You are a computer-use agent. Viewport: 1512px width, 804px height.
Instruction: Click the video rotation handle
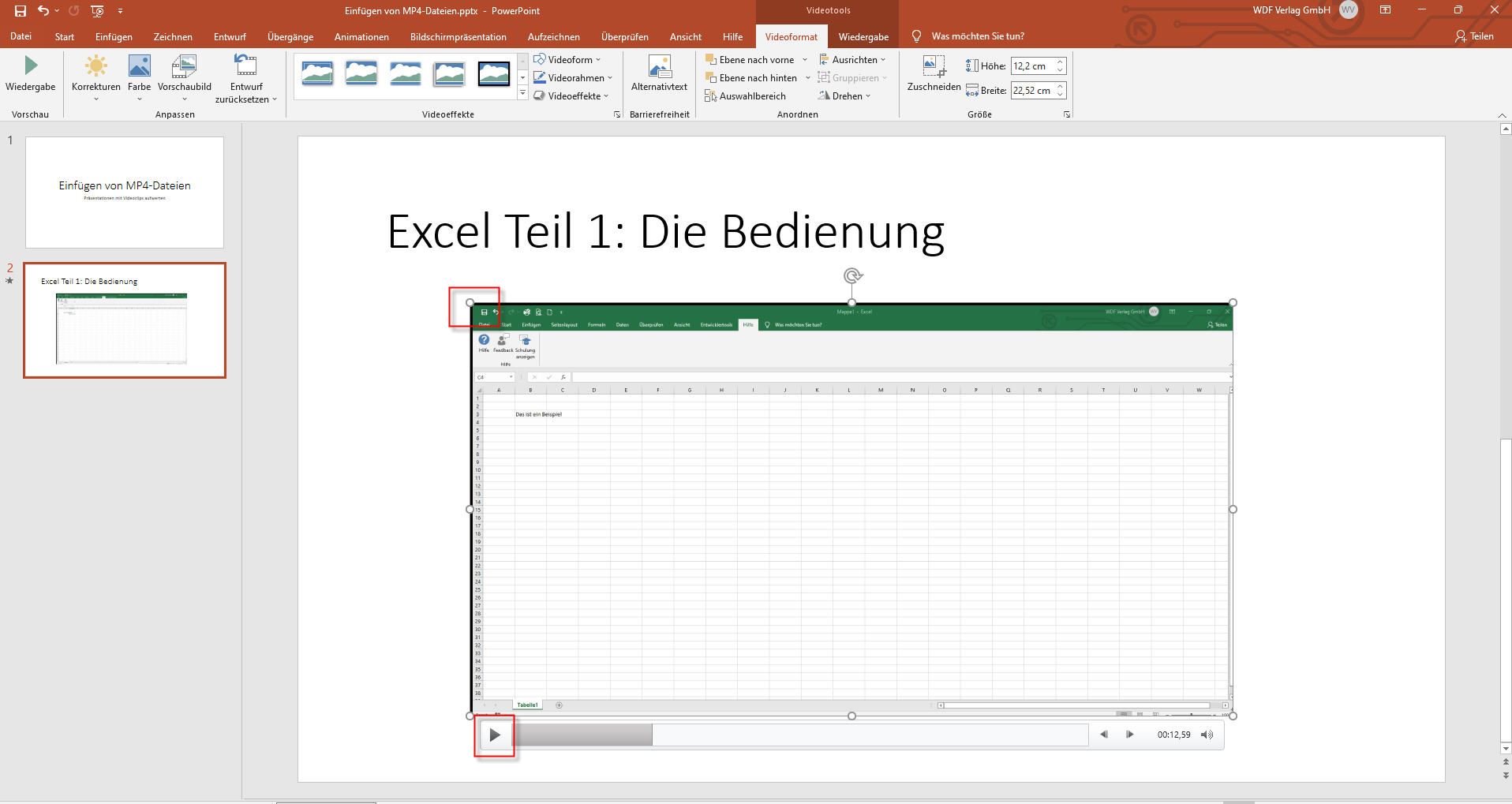tap(852, 276)
